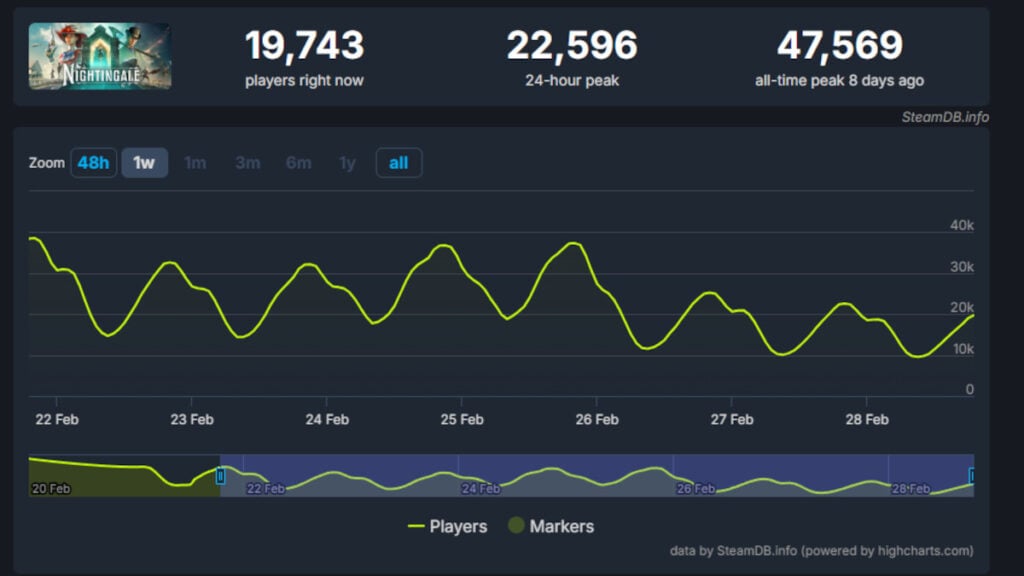Image resolution: width=1024 pixels, height=576 pixels.
Task: Select the 48h zoom preset
Action: [93, 162]
